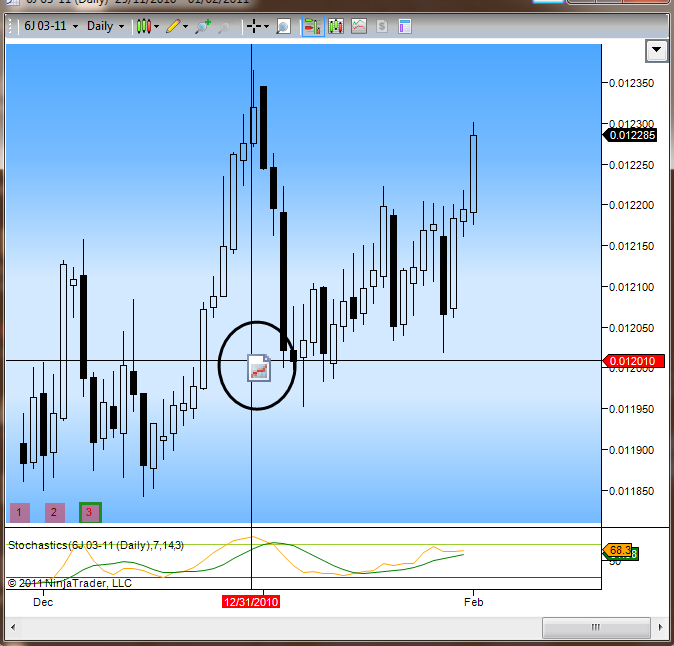
Task: Click the orange 68.3 stochastics value marker
Action: (x=617, y=550)
